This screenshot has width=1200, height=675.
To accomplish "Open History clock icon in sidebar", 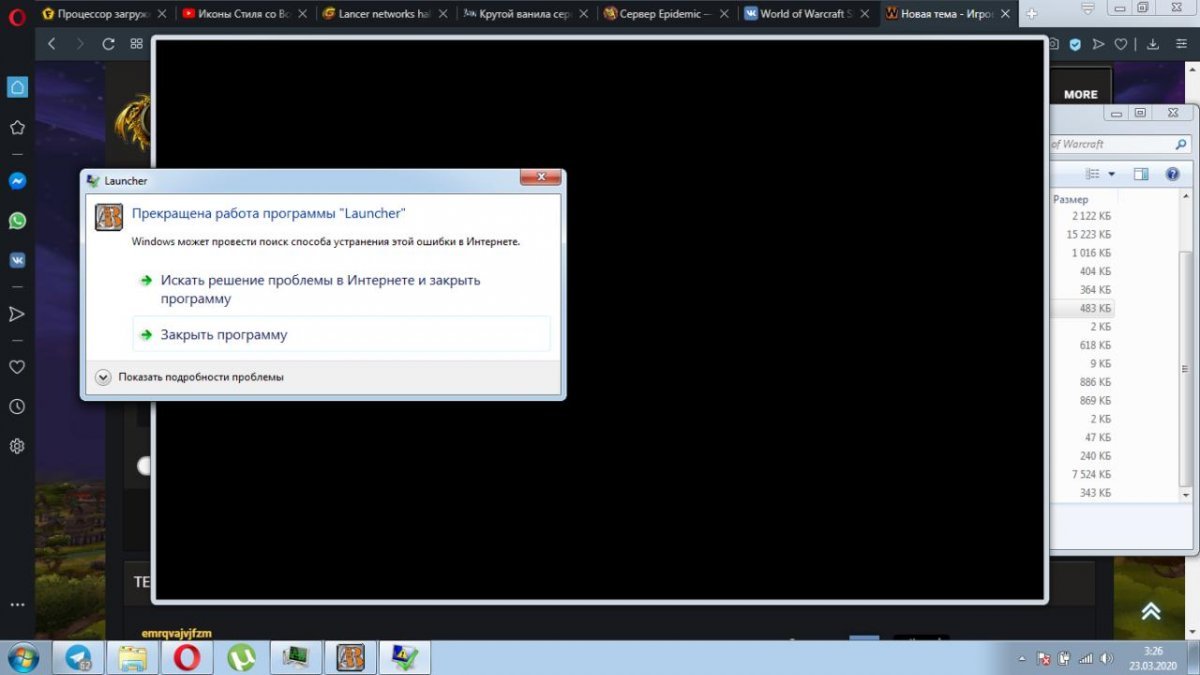I will tap(17, 407).
